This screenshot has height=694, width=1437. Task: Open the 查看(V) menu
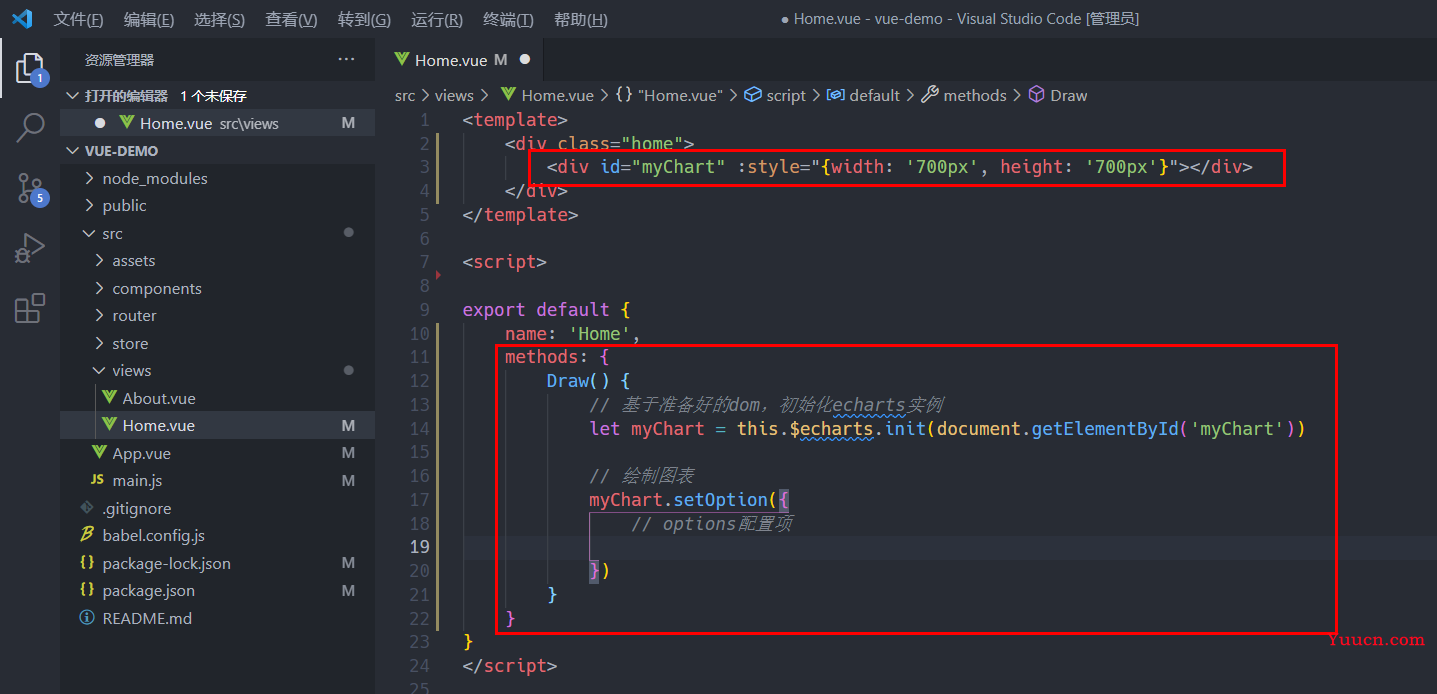[291, 20]
